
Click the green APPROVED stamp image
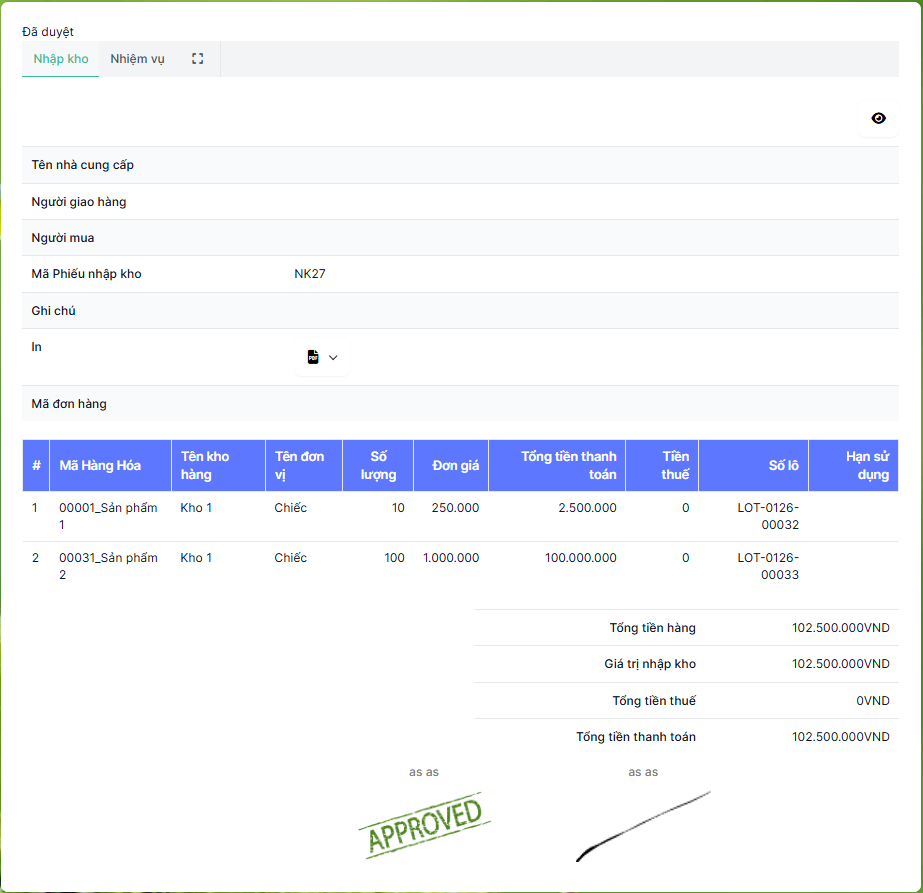[x=424, y=826]
